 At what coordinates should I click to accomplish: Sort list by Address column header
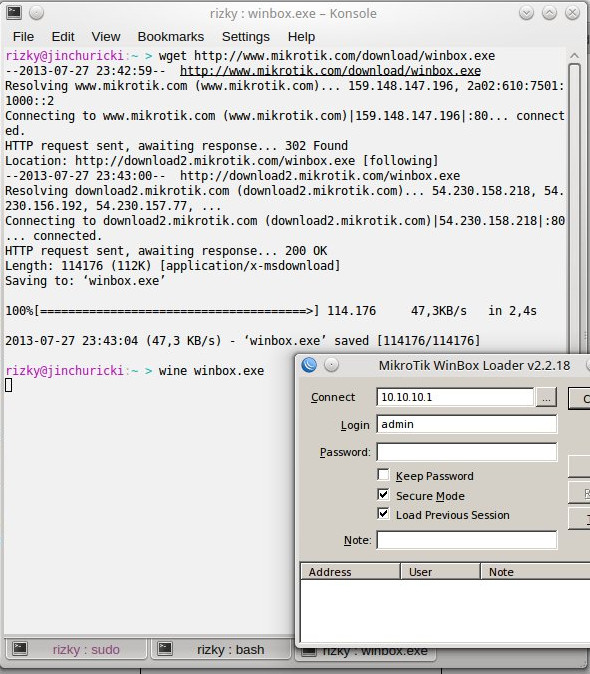350,572
